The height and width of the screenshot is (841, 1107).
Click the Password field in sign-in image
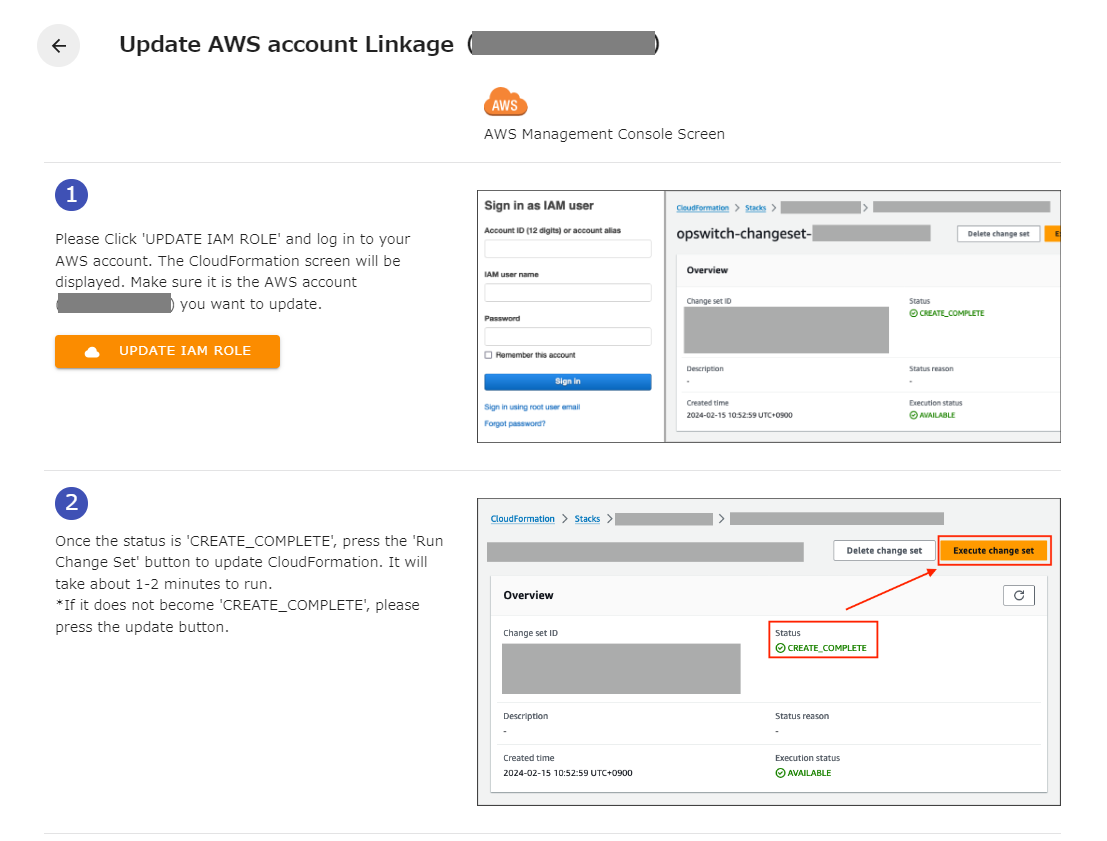[568, 336]
